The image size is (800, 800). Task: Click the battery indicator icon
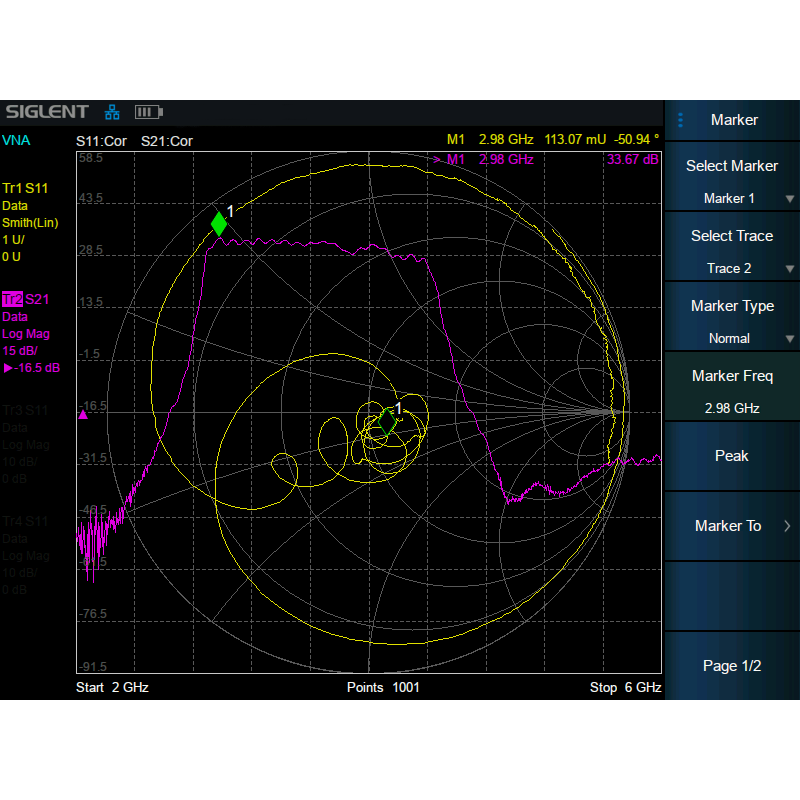click(x=148, y=112)
